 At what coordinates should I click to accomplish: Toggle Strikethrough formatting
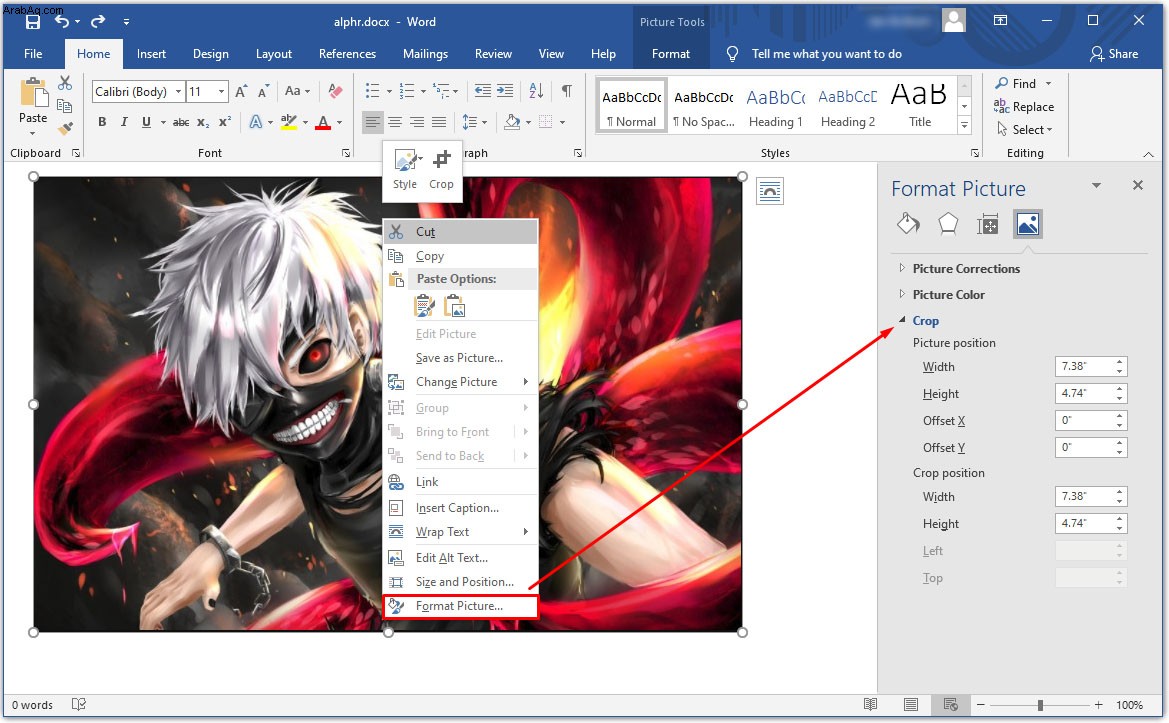point(180,122)
